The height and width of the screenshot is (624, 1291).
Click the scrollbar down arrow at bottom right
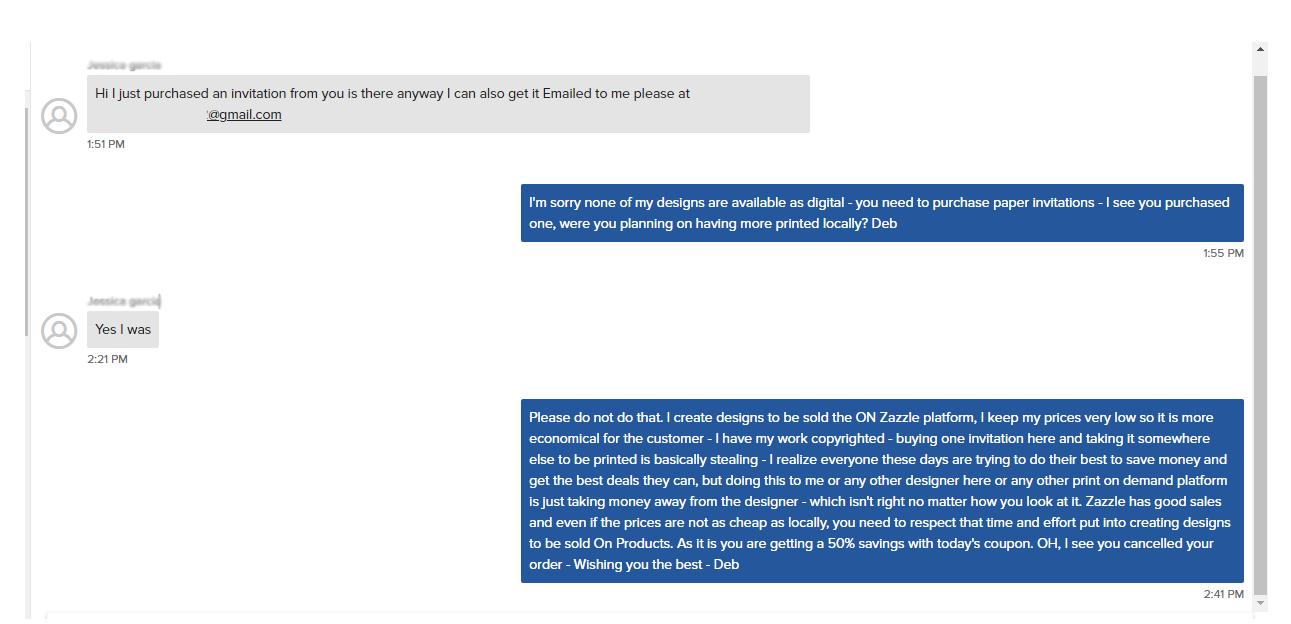click(1260, 603)
